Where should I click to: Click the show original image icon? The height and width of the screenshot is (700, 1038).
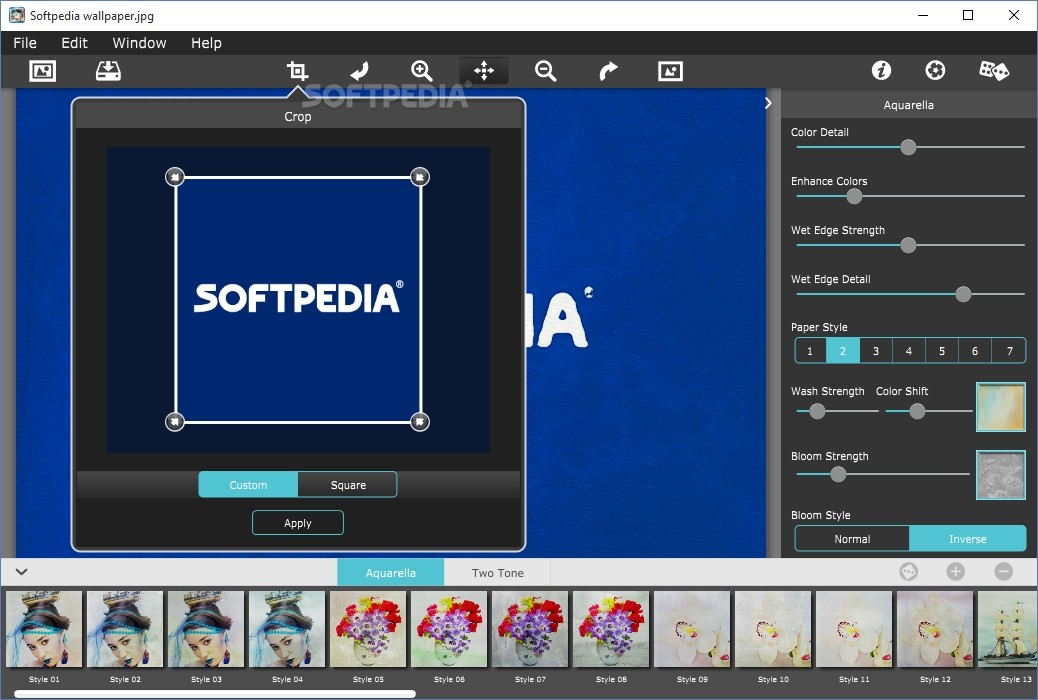pos(670,71)
